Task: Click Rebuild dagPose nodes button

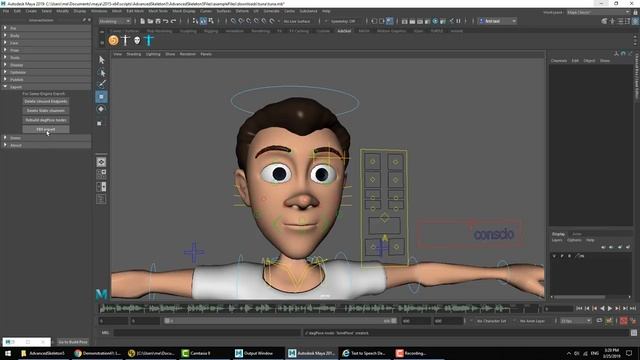Action: point(46,120)
